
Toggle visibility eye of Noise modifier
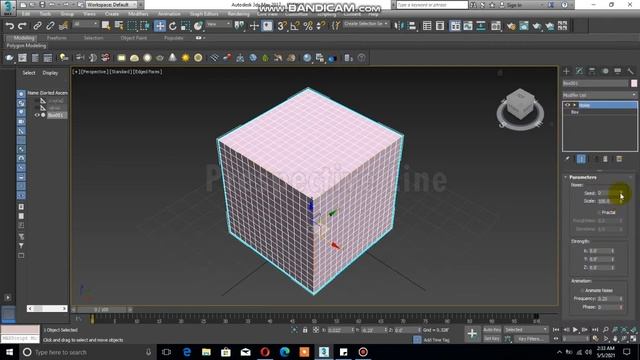click(x=567, y=105)
